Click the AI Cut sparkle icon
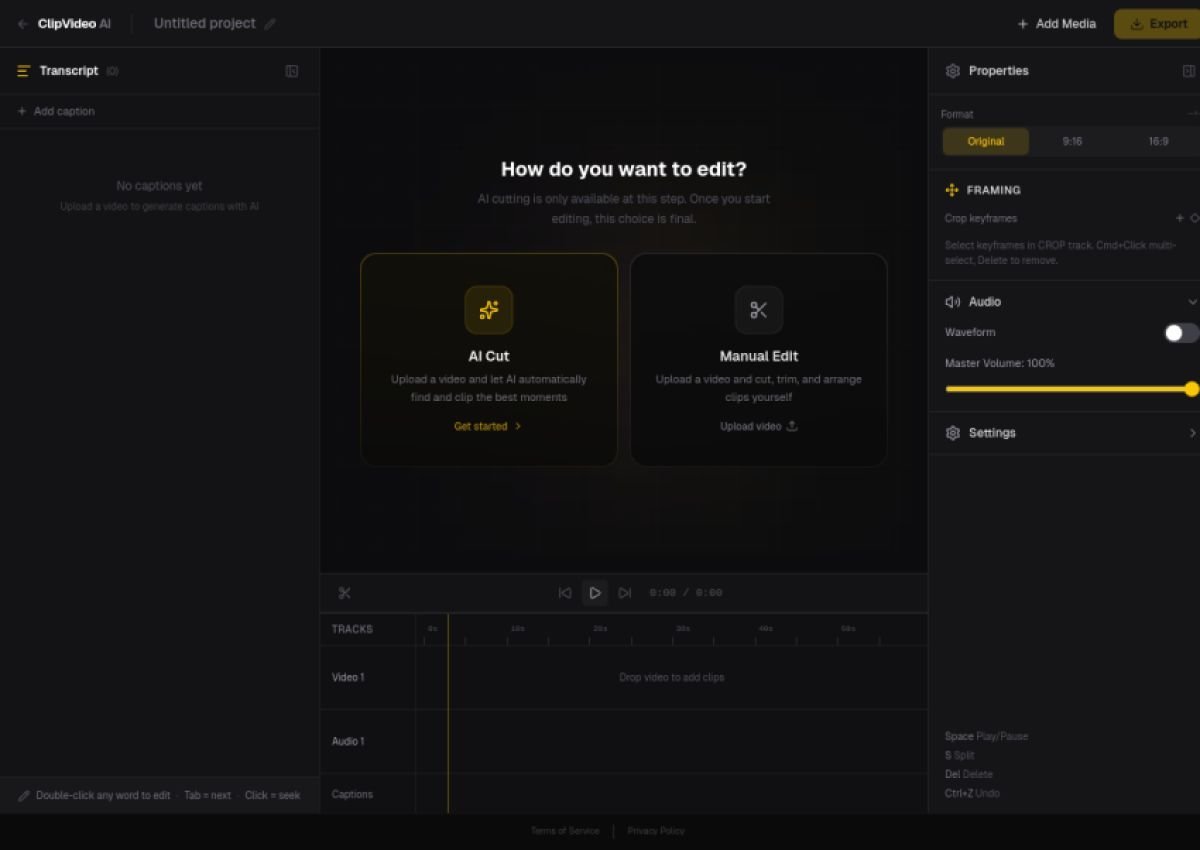Image resolution: width=1200 pixels, height=850 pixels. point(489,310)
